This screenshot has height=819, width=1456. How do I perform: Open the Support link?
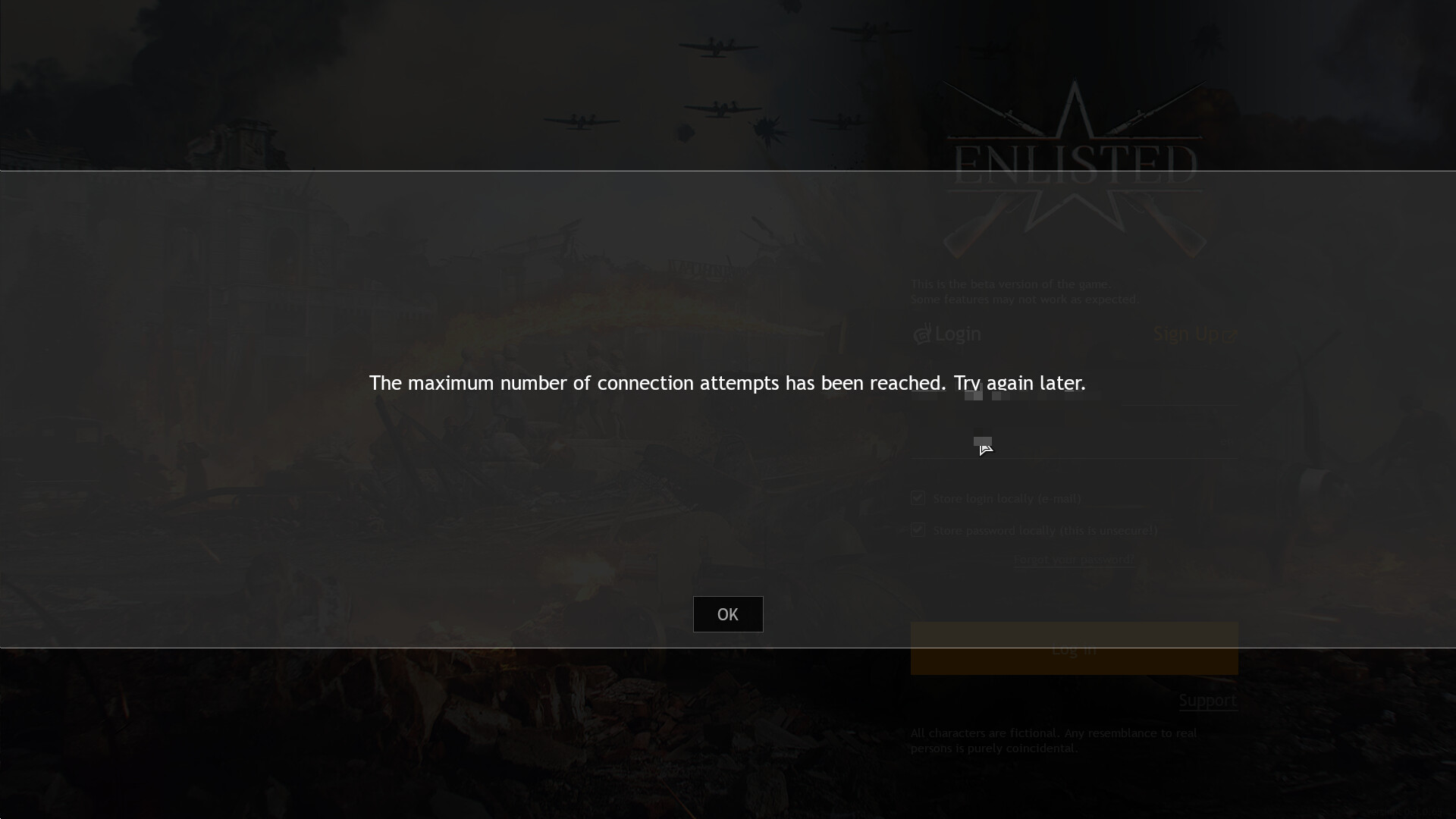point(1207,700)
